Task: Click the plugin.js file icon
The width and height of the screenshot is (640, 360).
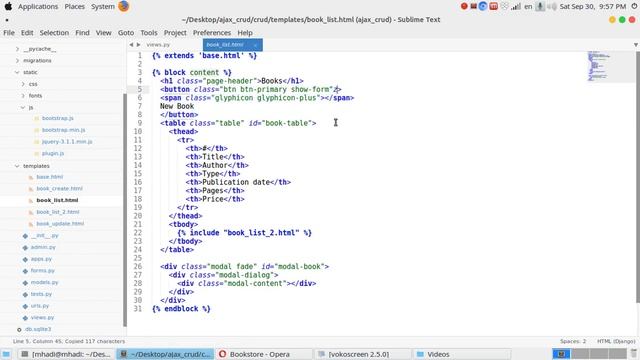Action: coord(36,153)
